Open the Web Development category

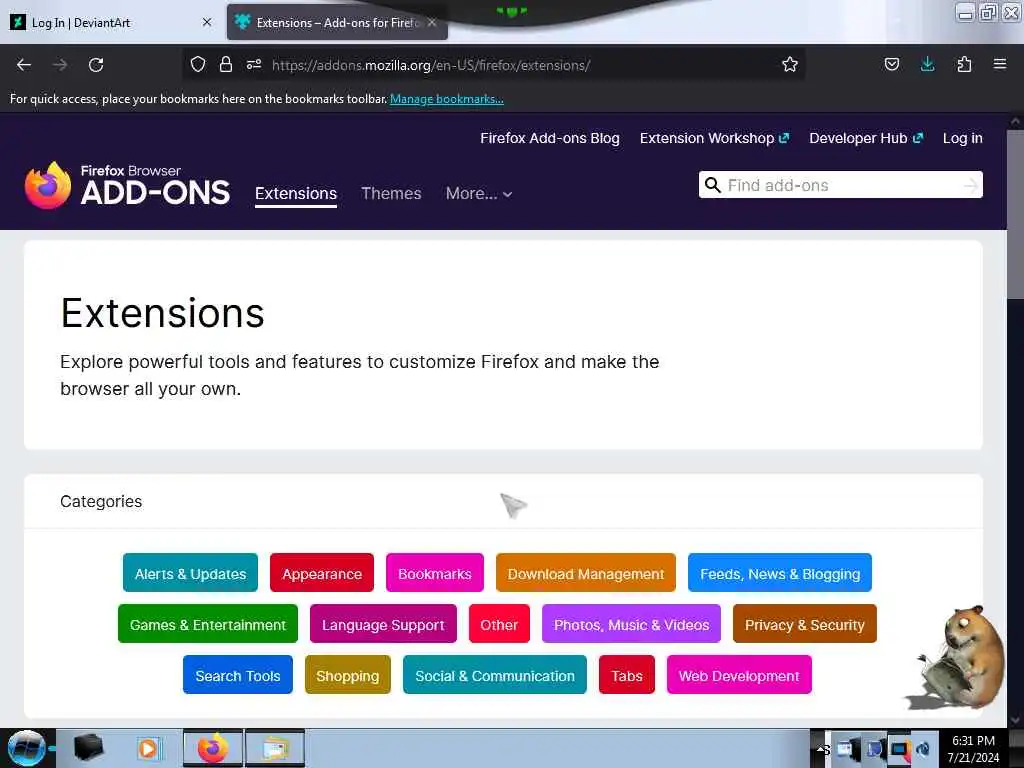[739, 675]
